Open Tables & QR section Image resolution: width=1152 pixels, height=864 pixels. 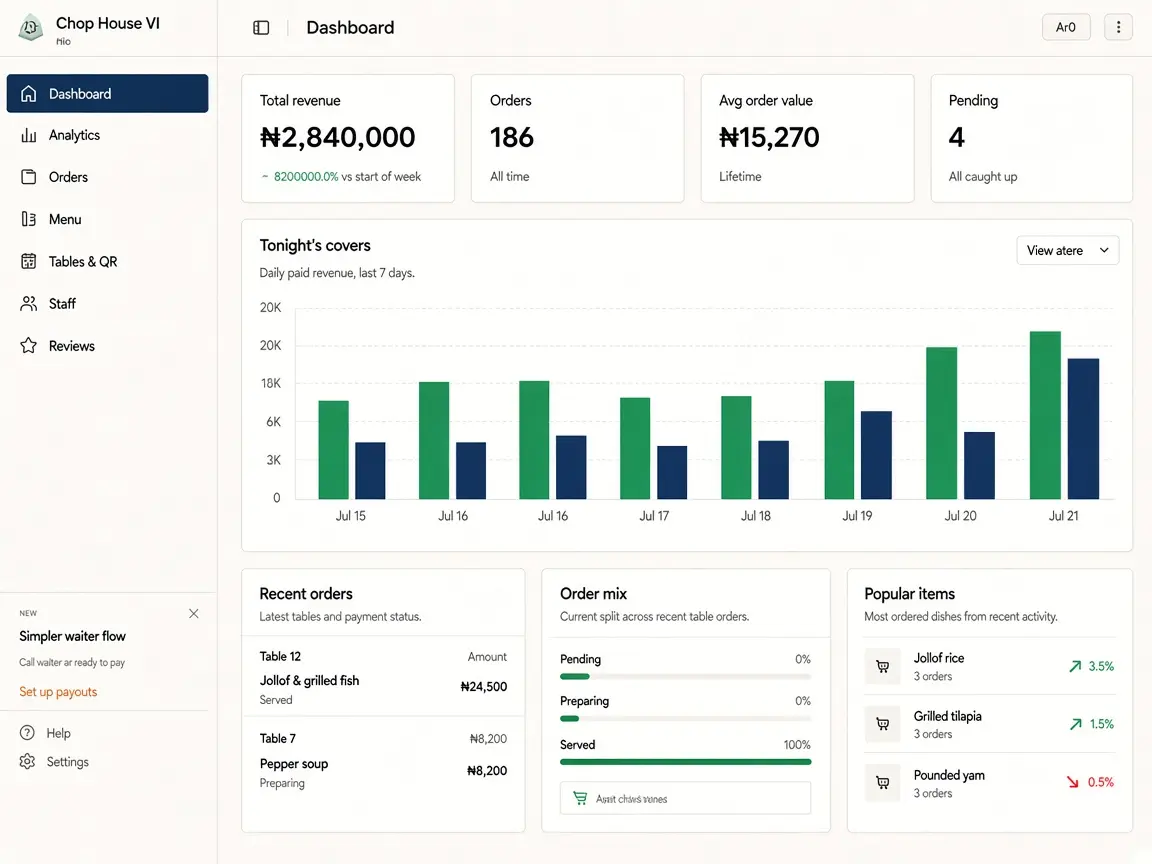click(x=107, y=262)
